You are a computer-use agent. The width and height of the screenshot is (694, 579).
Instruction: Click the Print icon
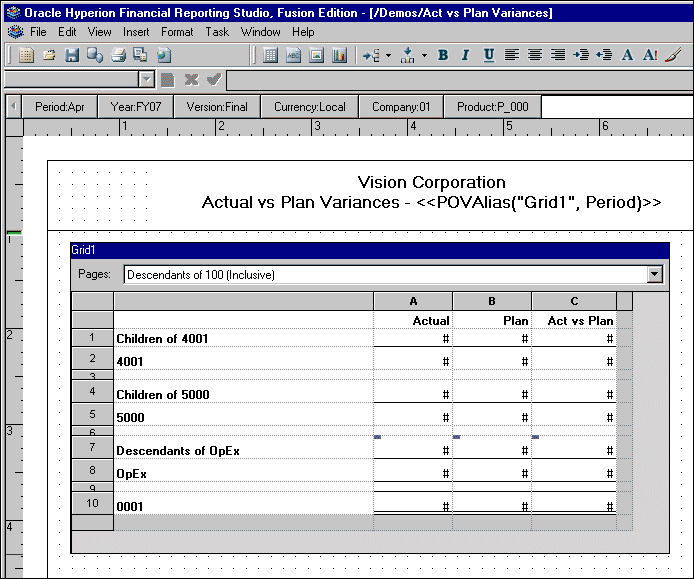click(118, 55)
